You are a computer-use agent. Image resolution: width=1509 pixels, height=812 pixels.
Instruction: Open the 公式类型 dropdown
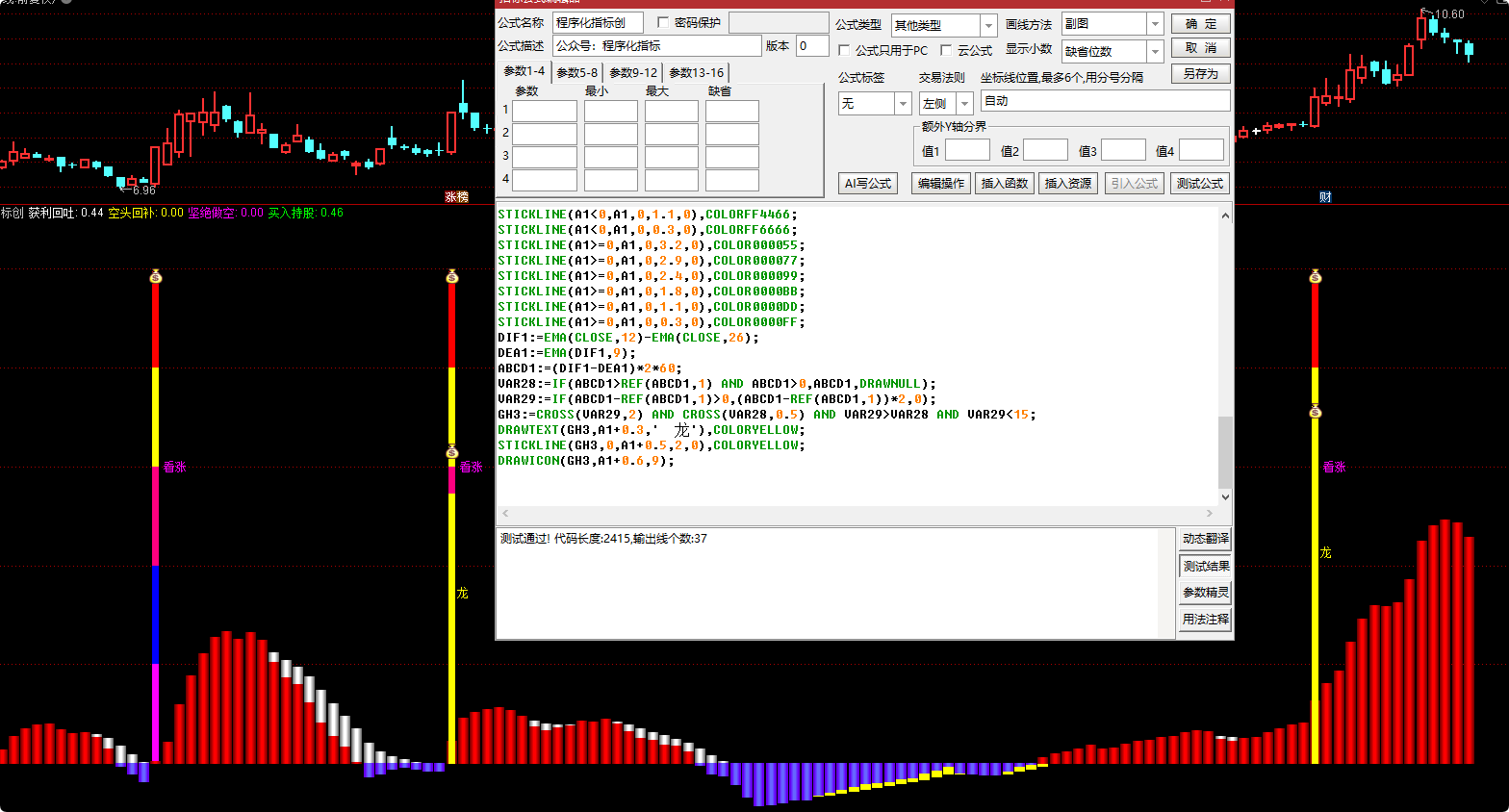pos(988,25)
